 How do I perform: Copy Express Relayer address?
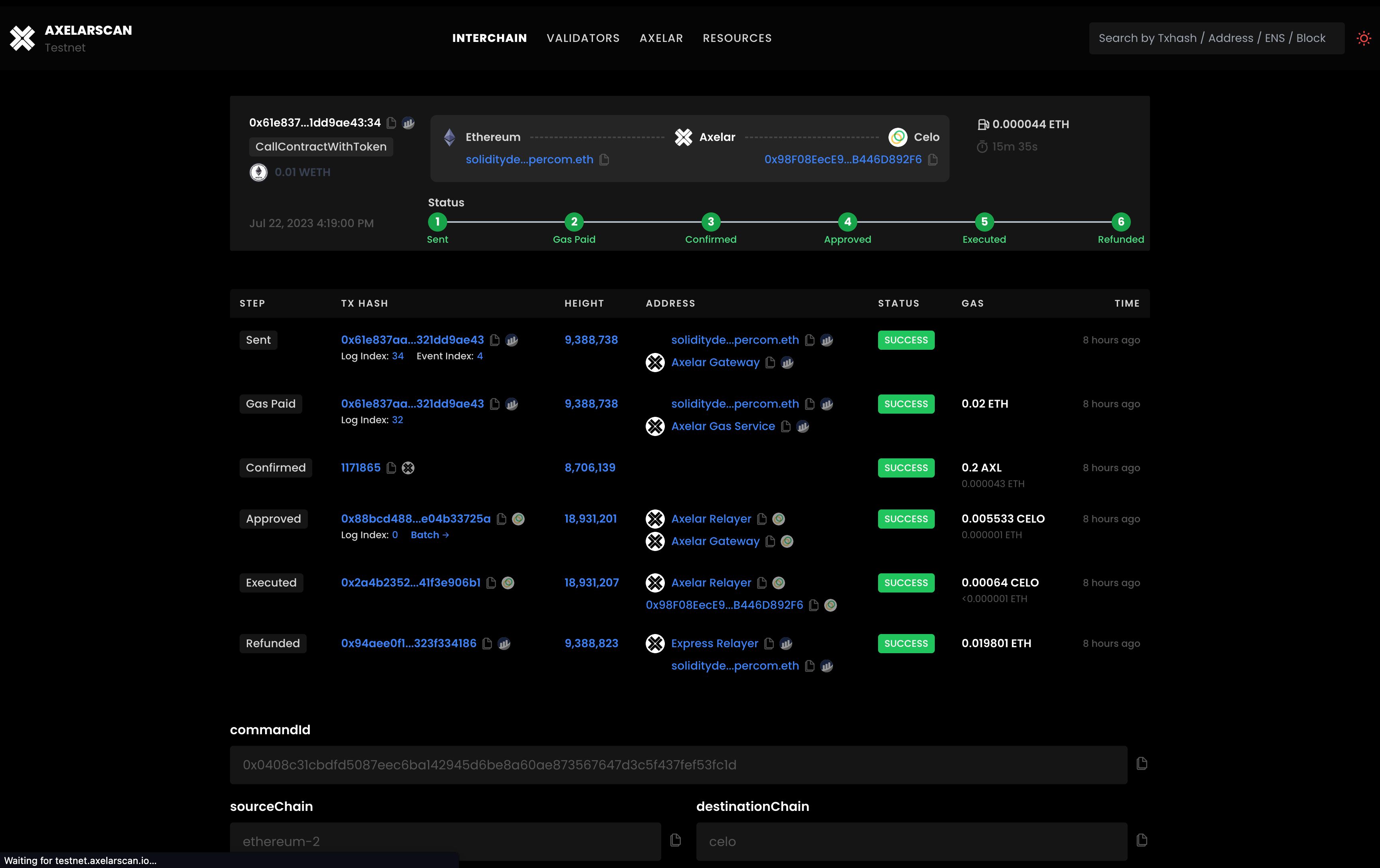point(769,643)
